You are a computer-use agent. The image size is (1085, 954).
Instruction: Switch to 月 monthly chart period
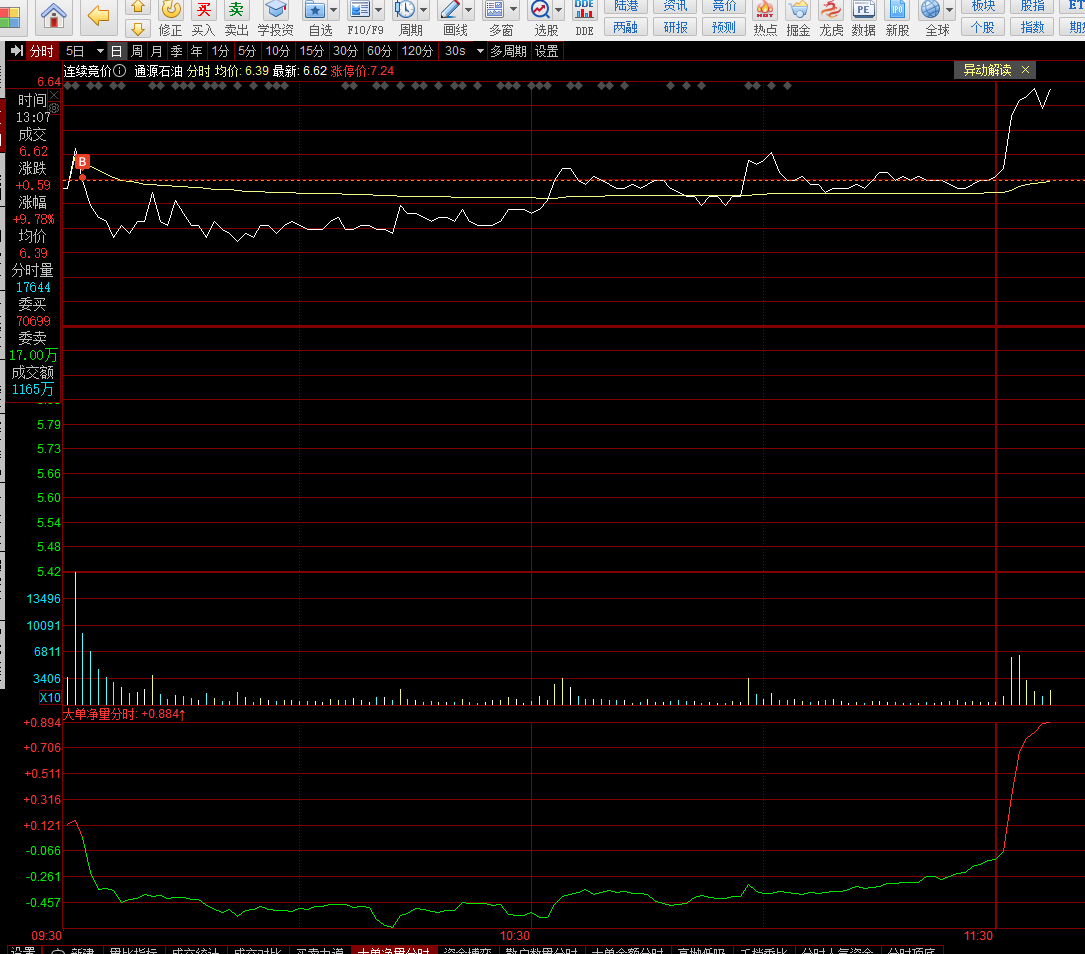156,51
